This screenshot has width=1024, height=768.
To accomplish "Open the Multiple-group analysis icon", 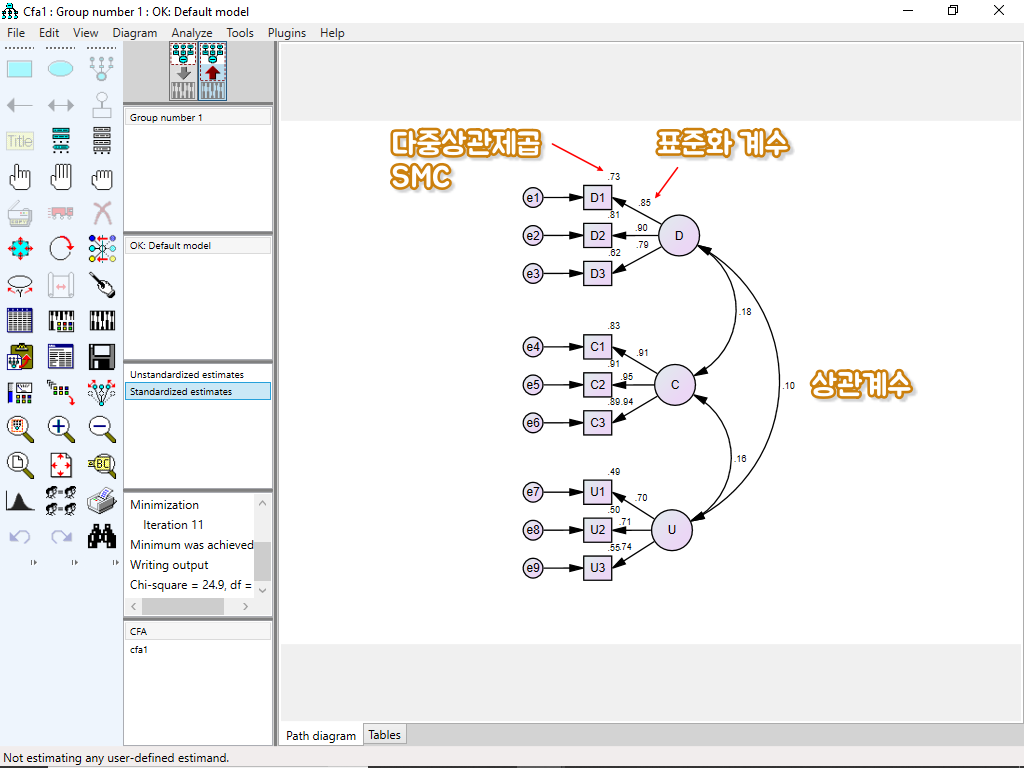I will (x=61, y=501).
